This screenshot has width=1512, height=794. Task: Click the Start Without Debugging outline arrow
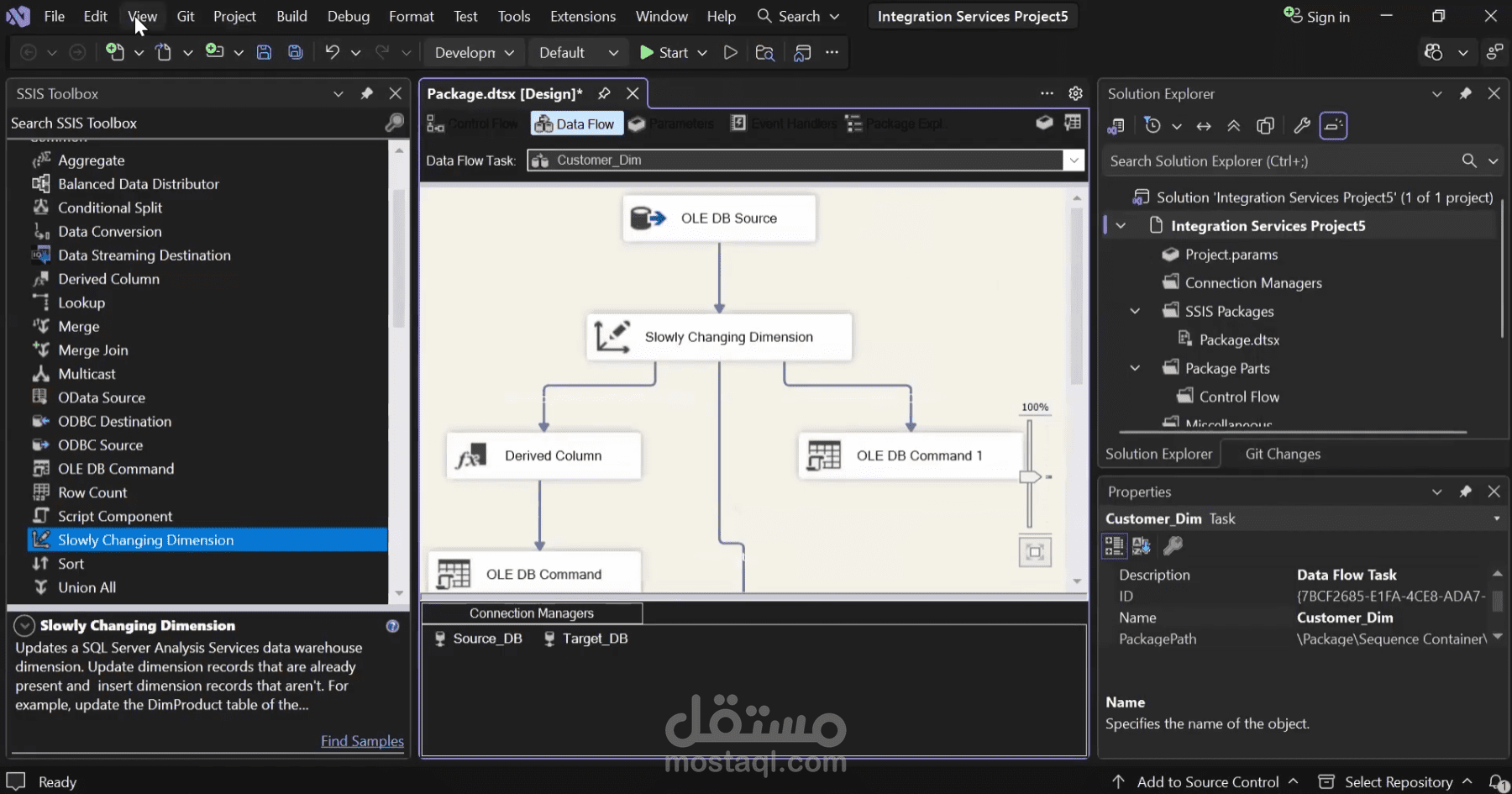pos(731,52)
